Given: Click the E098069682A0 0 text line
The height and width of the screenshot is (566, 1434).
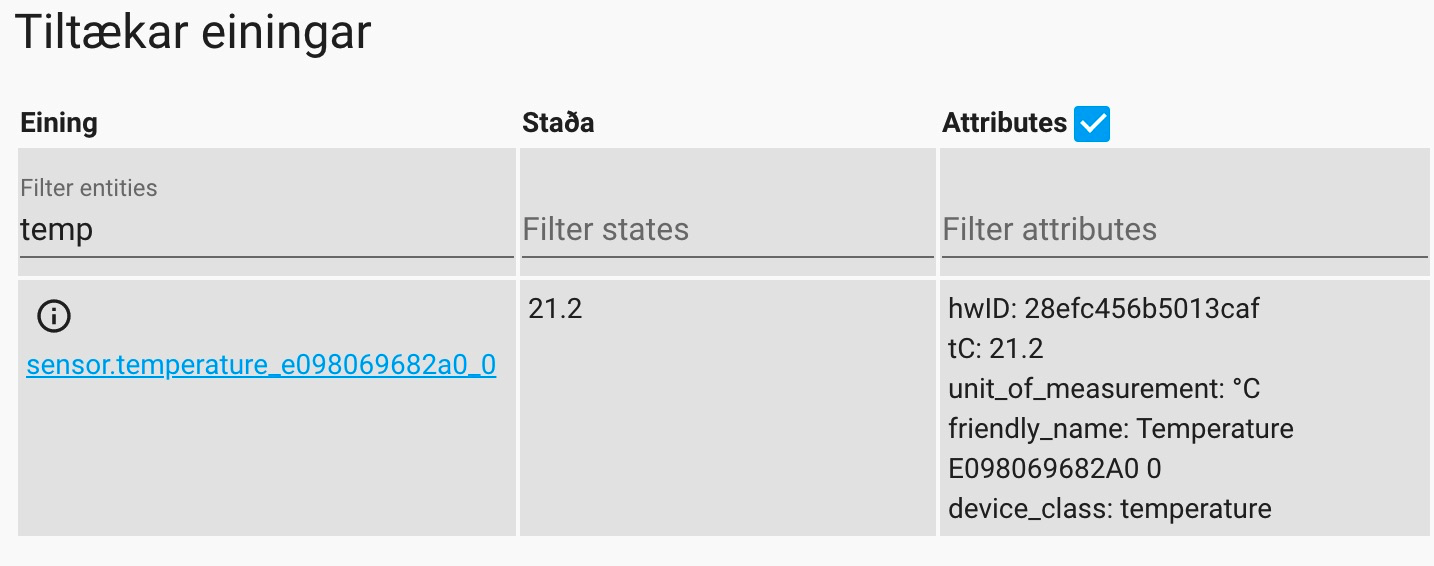Looking at the screenshot, I should [1054, 469].
